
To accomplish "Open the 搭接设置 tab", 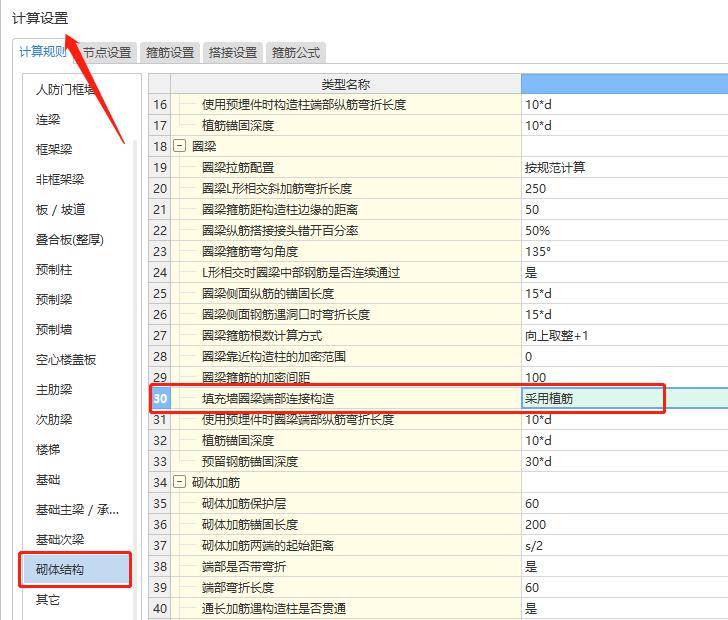I will coord(233,52).
